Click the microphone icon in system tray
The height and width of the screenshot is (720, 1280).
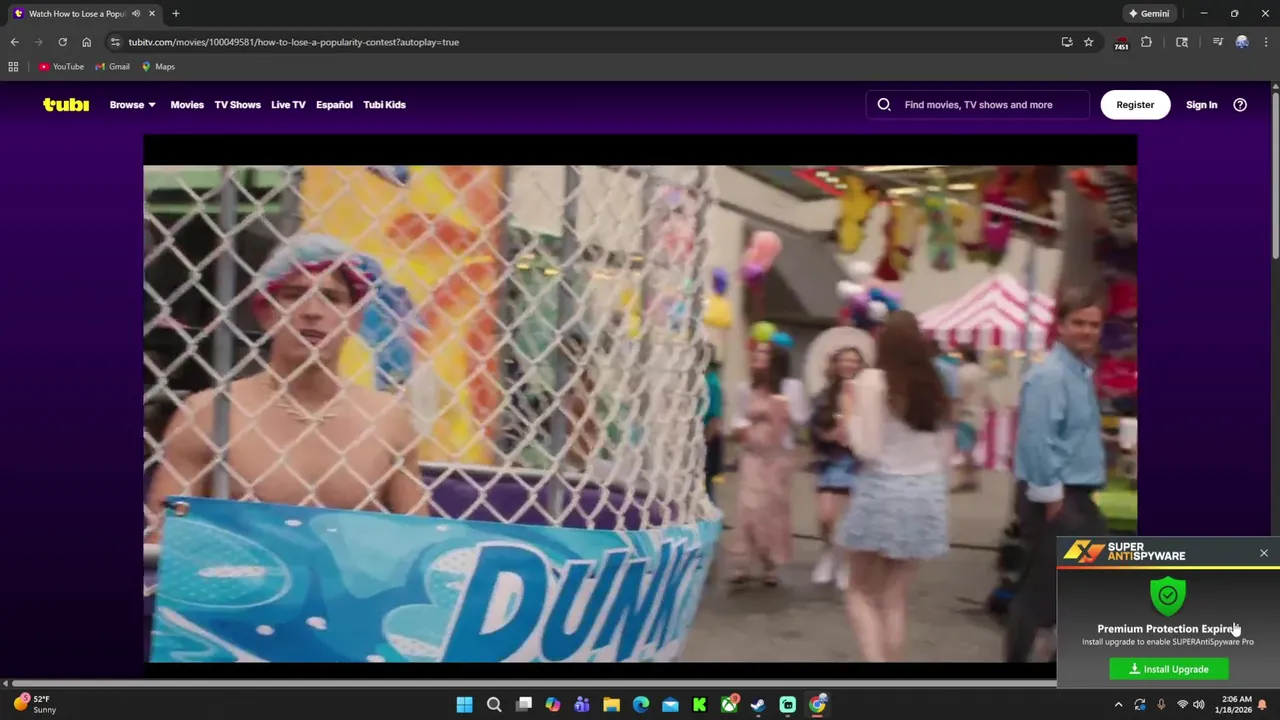[x=1161, y=704]
